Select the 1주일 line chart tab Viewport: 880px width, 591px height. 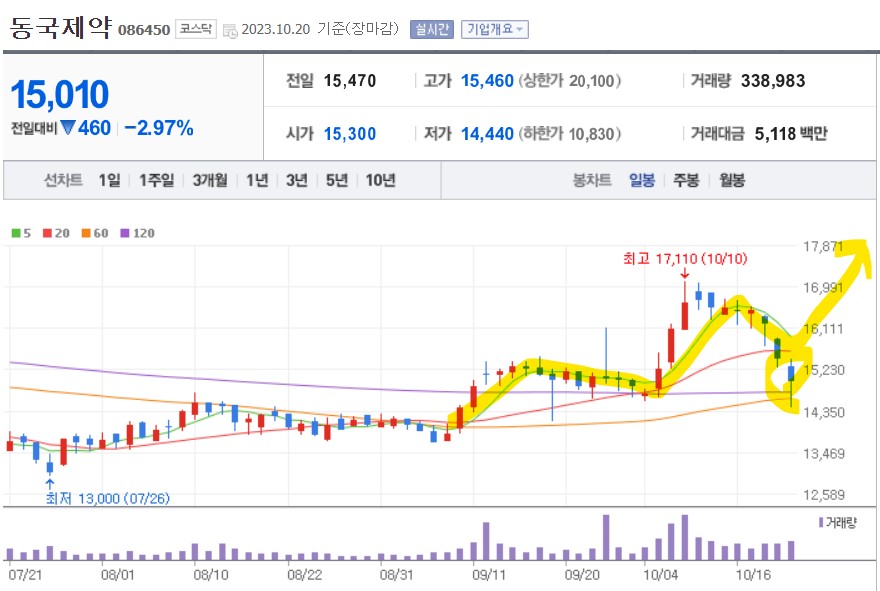pos(157,180)
